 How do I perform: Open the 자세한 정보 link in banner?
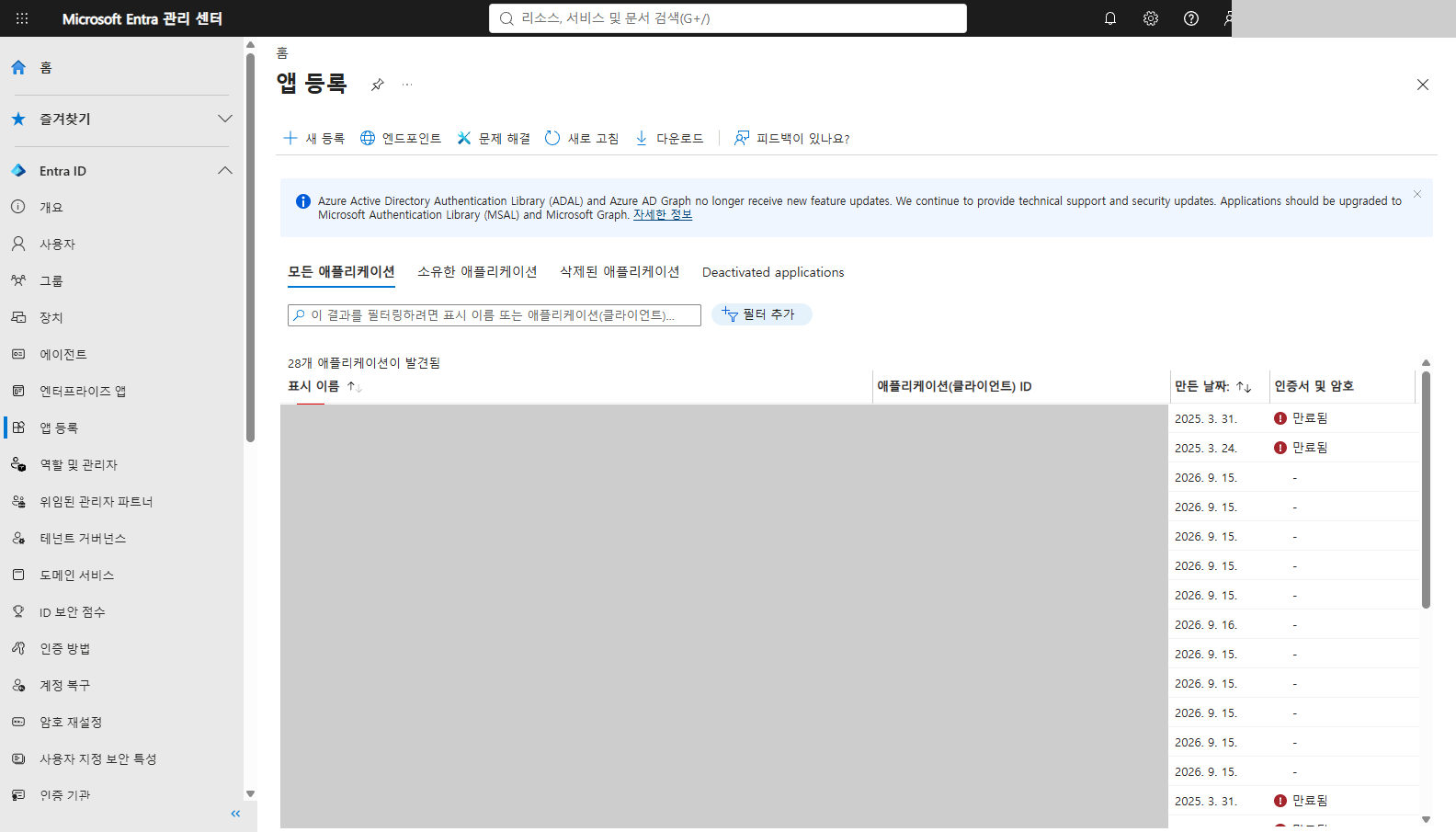tap(663, 214)
